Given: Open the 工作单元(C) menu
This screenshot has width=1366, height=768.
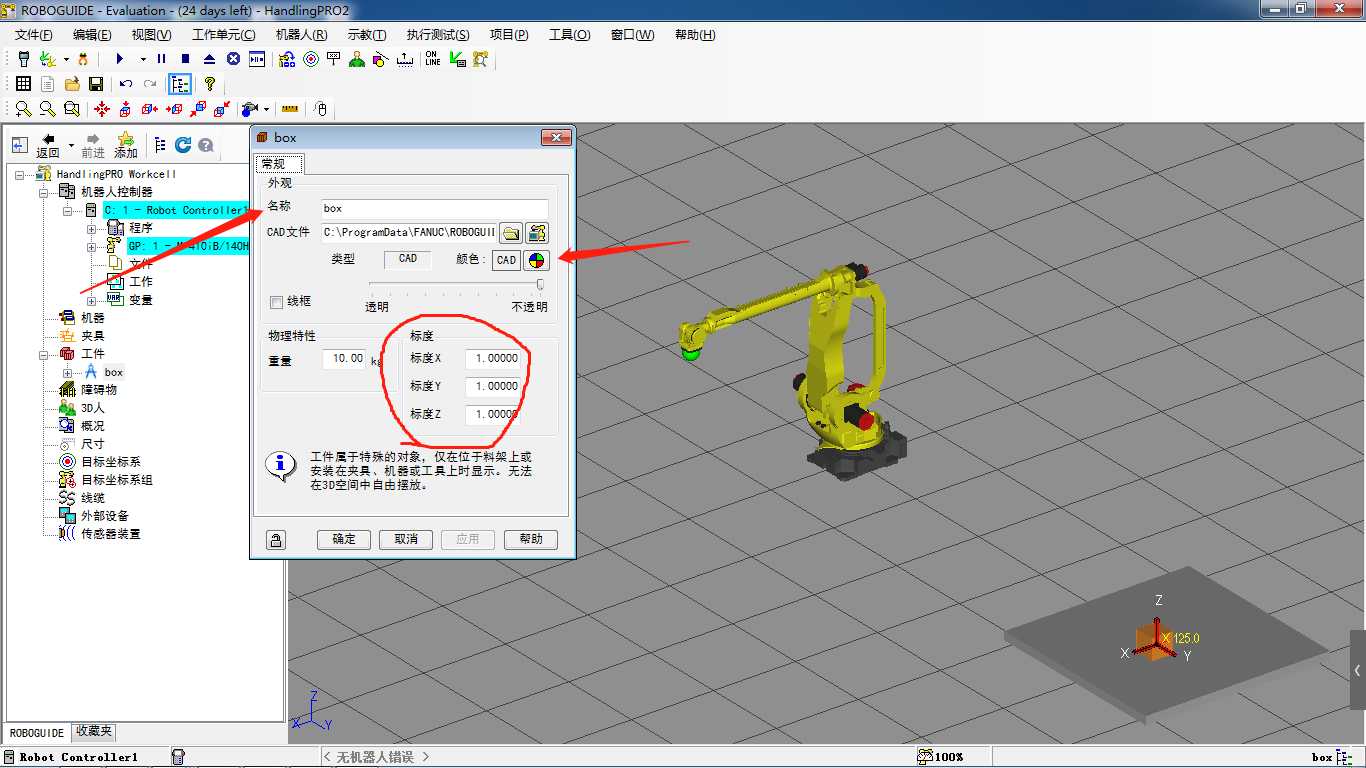Looking at the screenshot, I should (x=224, y=35).
